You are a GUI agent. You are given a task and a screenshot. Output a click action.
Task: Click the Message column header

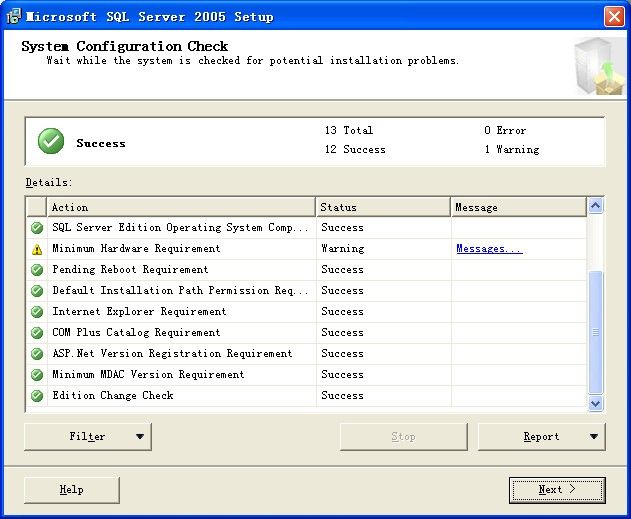click(518, 207)
